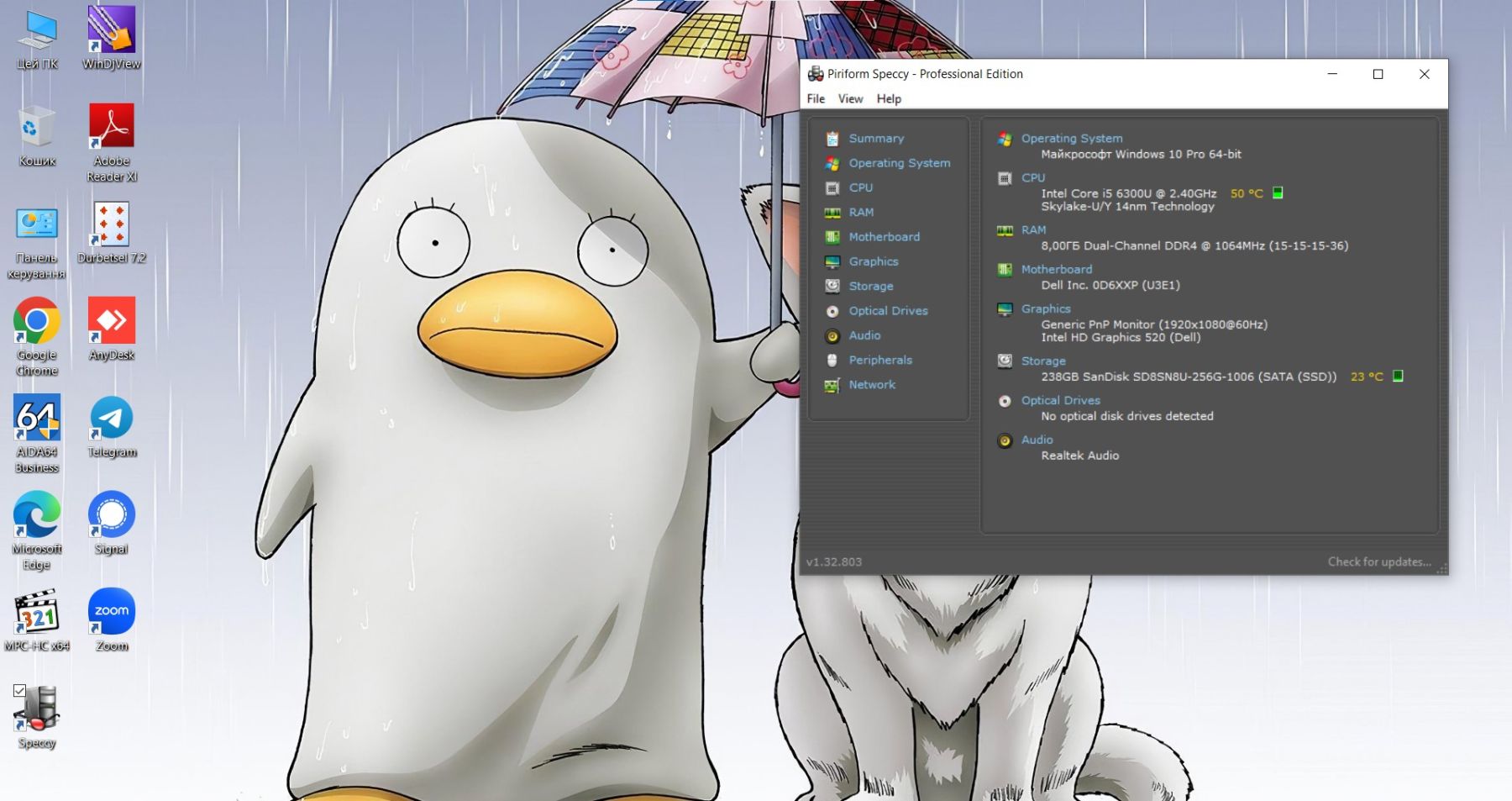This screenshot has height=801, width=1512.
Task: Click the Audio speaker icon in summary pane
Action: pyautogui.click(x=1005, y=441)
